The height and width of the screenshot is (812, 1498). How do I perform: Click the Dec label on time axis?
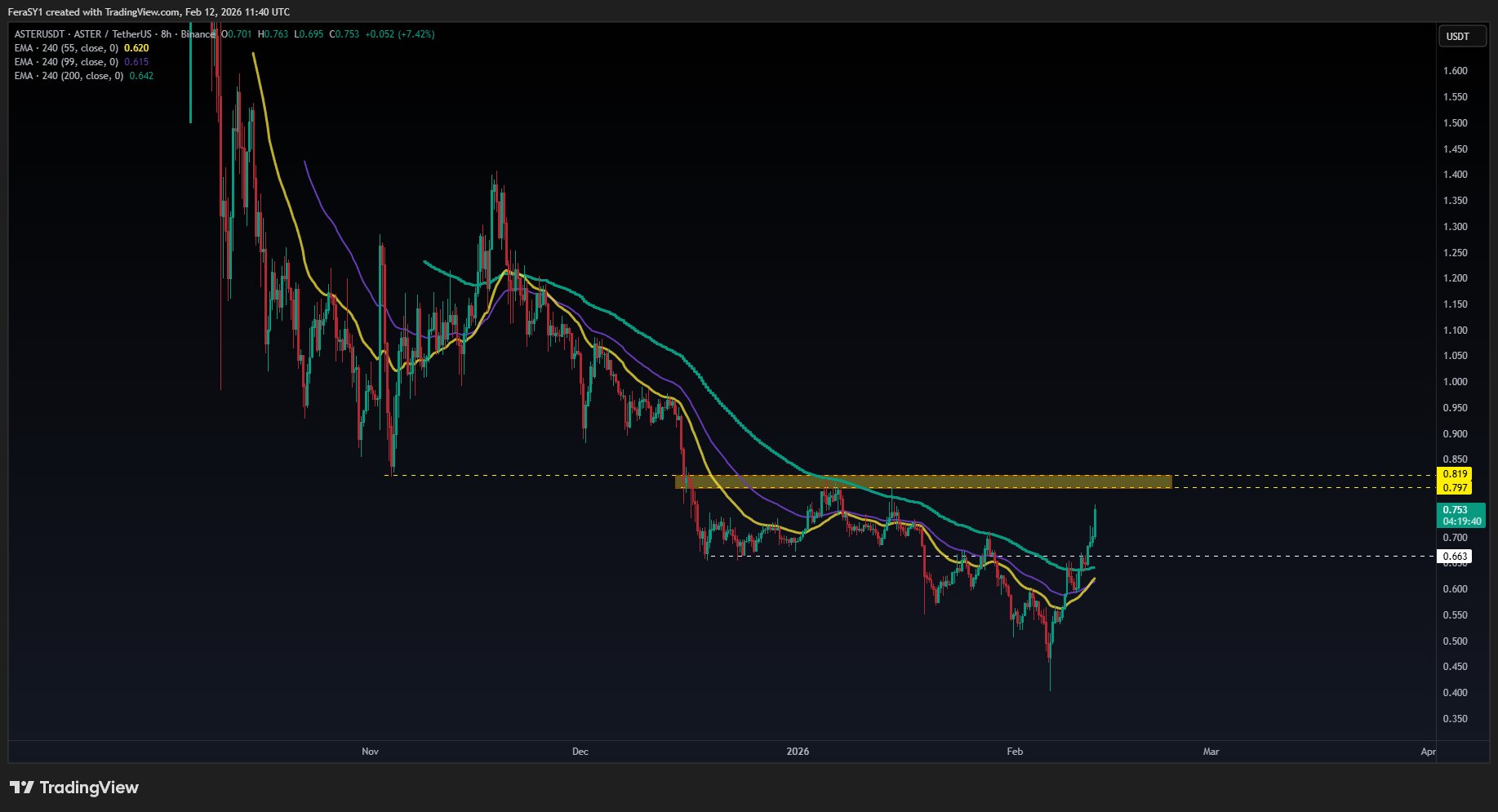tap(580, 752)
